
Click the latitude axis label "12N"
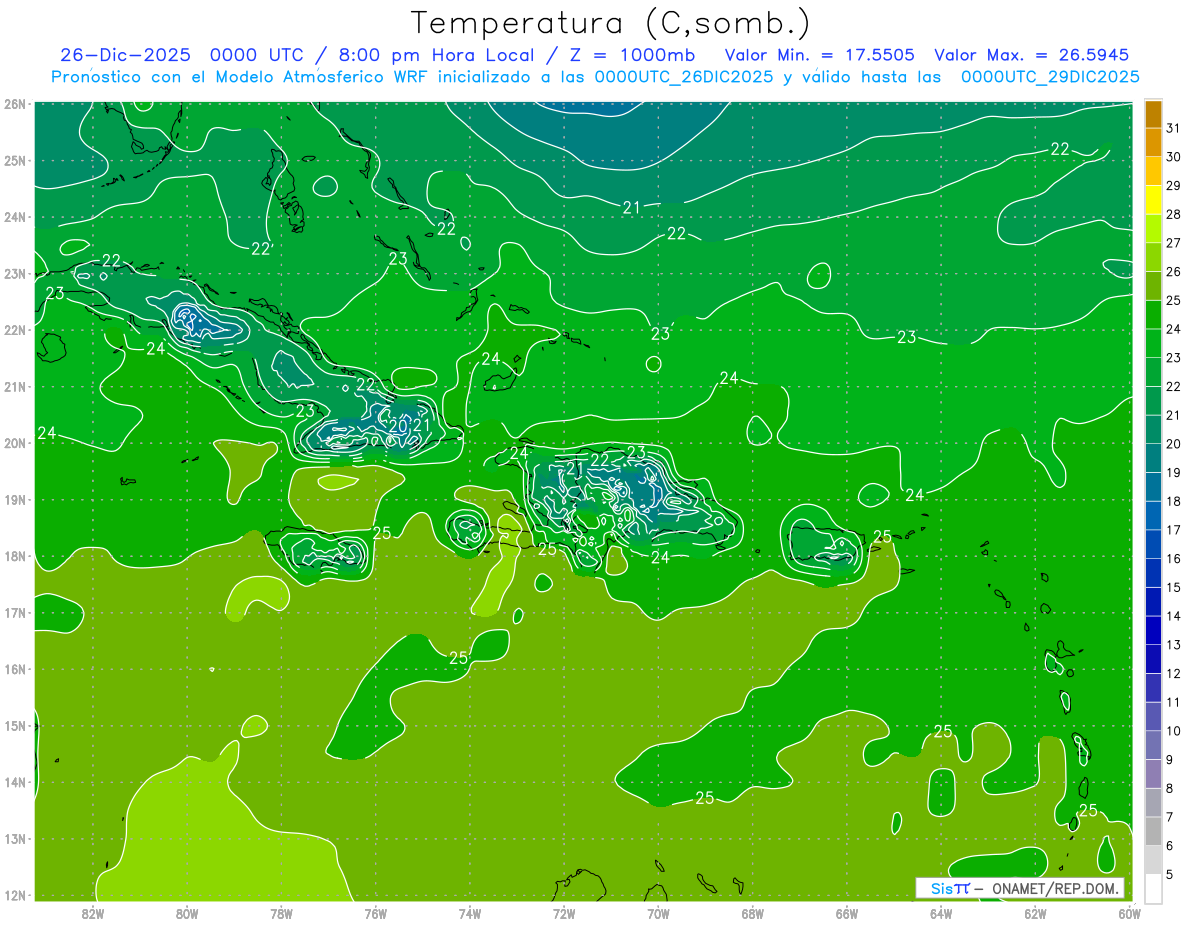click(14, 895)
